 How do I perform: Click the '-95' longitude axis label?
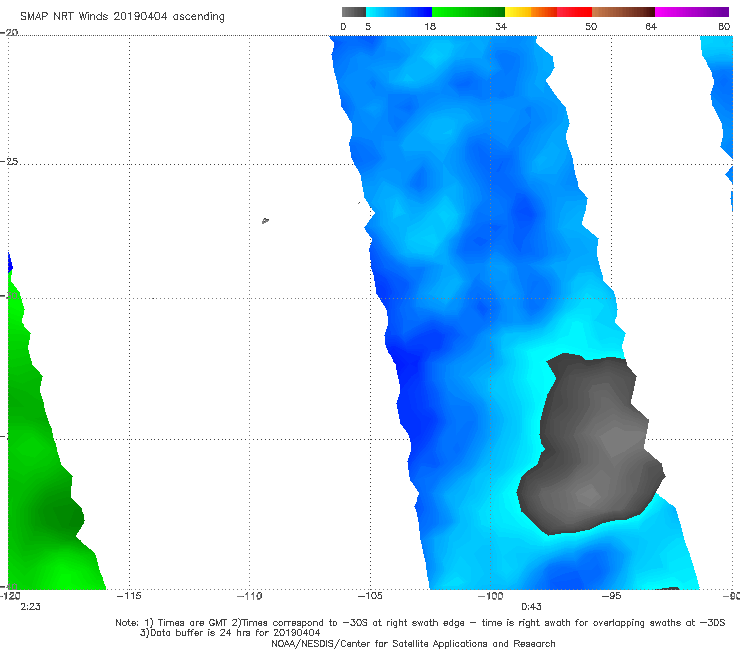(x=611, y=596)
